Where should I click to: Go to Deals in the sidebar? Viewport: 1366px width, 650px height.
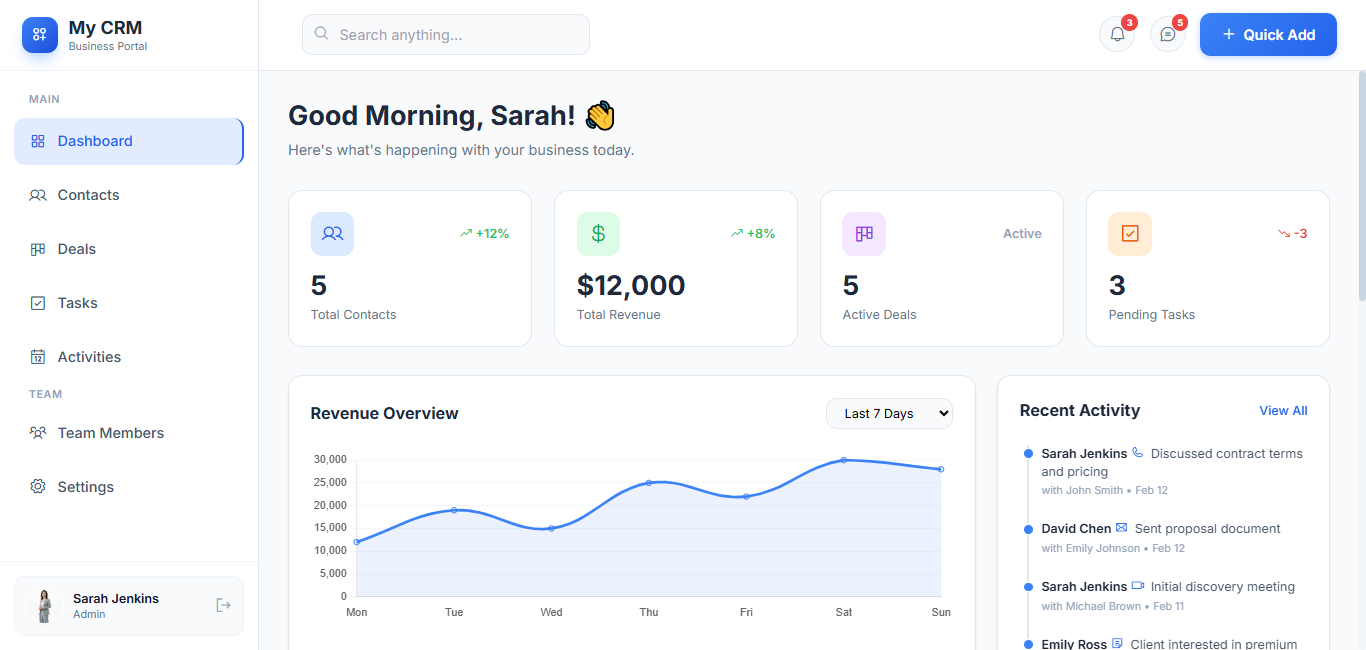tap(77, 249)
